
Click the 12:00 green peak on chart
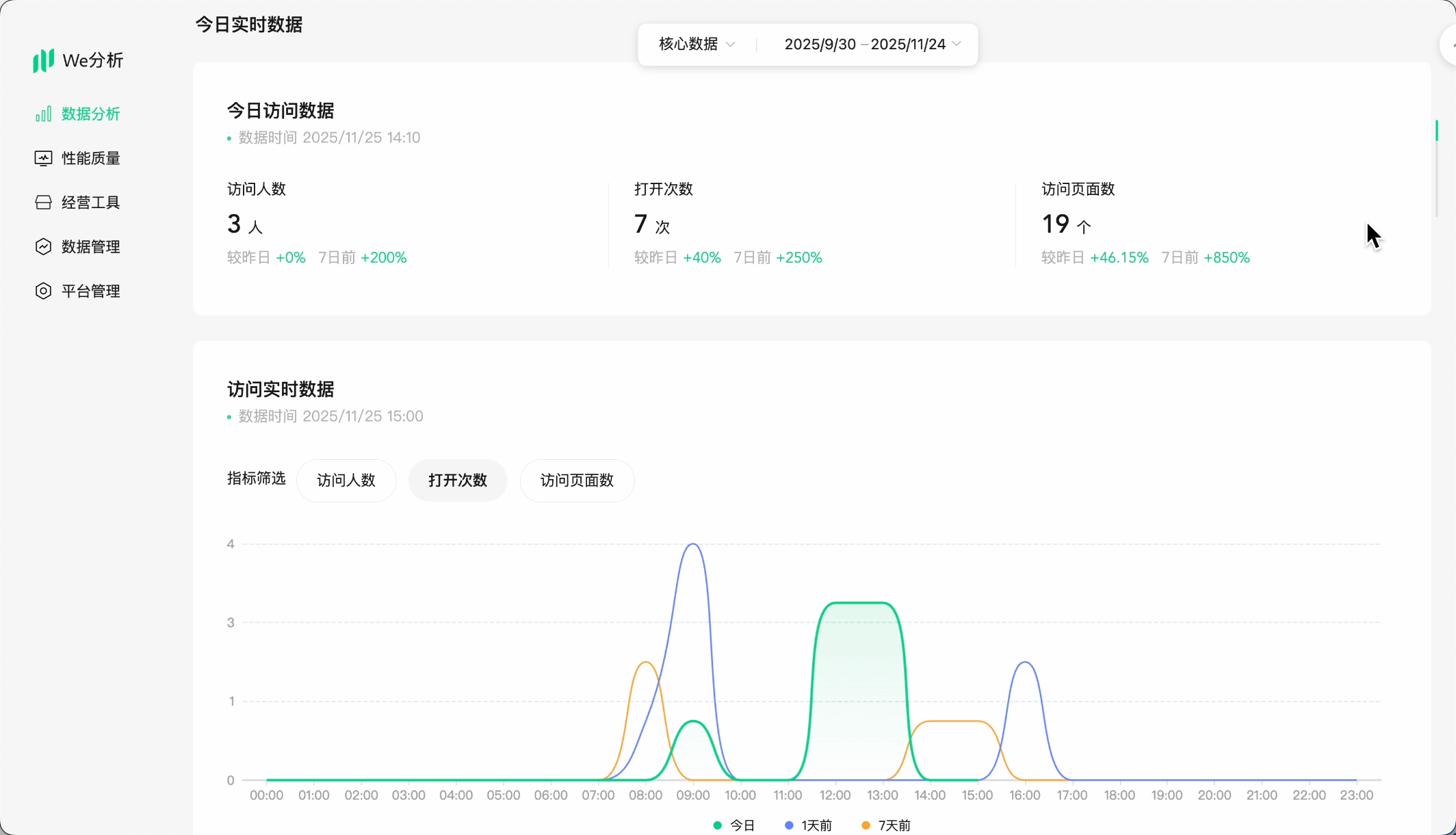point(835,604)
